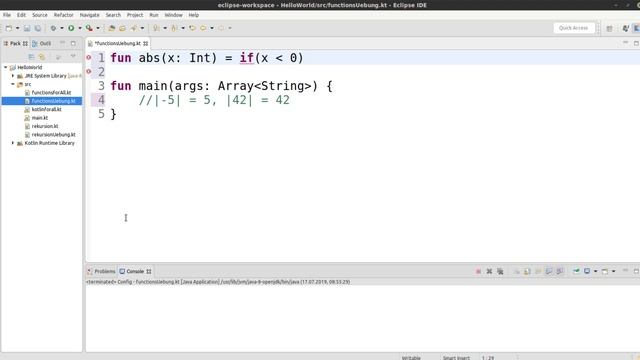640x360 pixels.
Task: Click the Next Annotation toolbar icon
Action: tap(156, 28)
